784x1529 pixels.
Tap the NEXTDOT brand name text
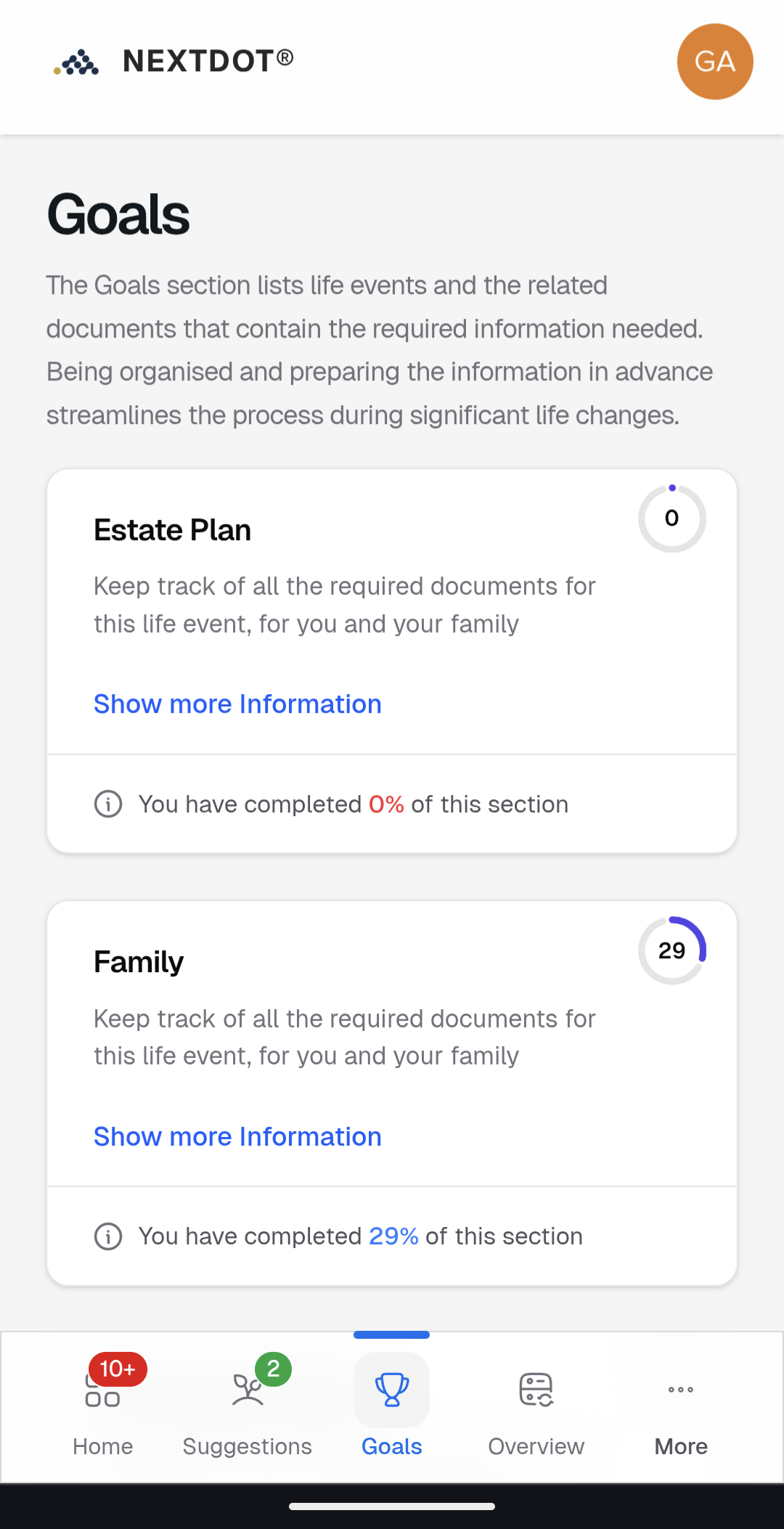point(208,61)
